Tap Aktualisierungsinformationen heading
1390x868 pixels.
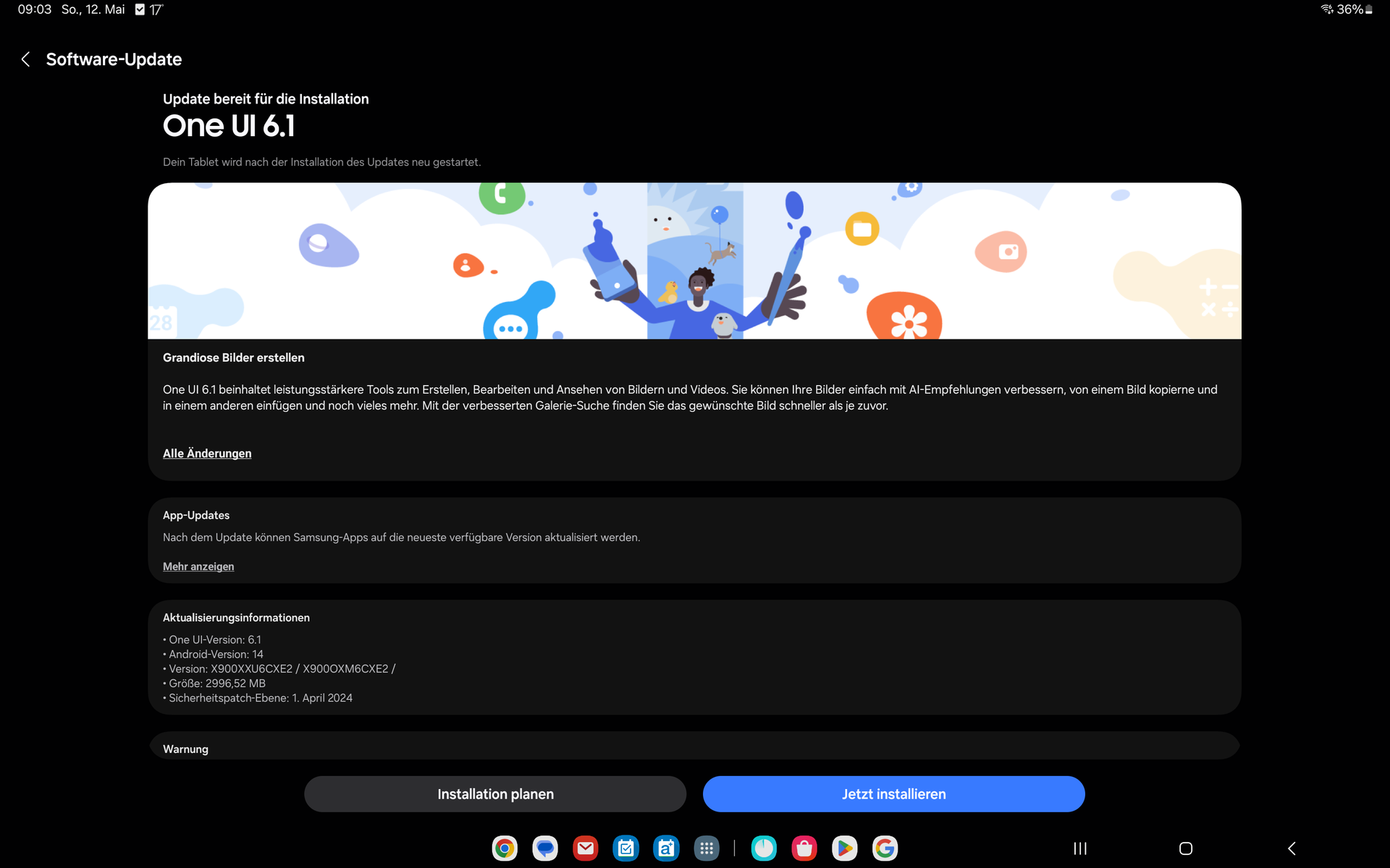pos(236,618)
